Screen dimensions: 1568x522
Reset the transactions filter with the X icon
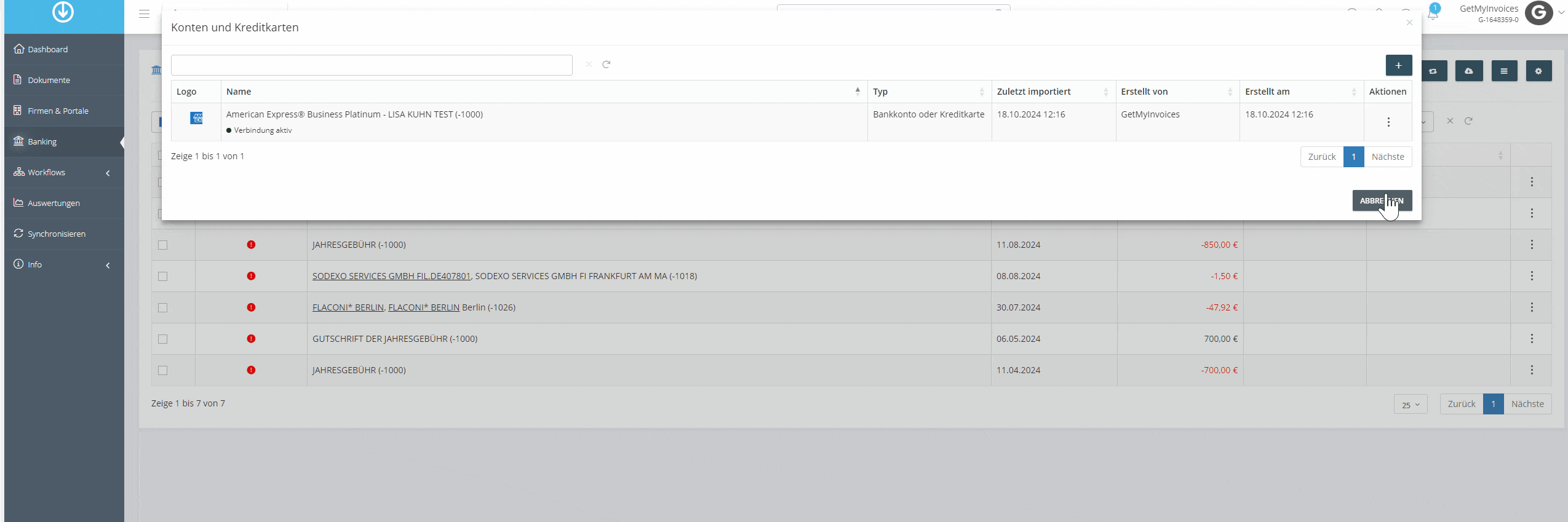pyautogui.click(x=1450, y=121)
